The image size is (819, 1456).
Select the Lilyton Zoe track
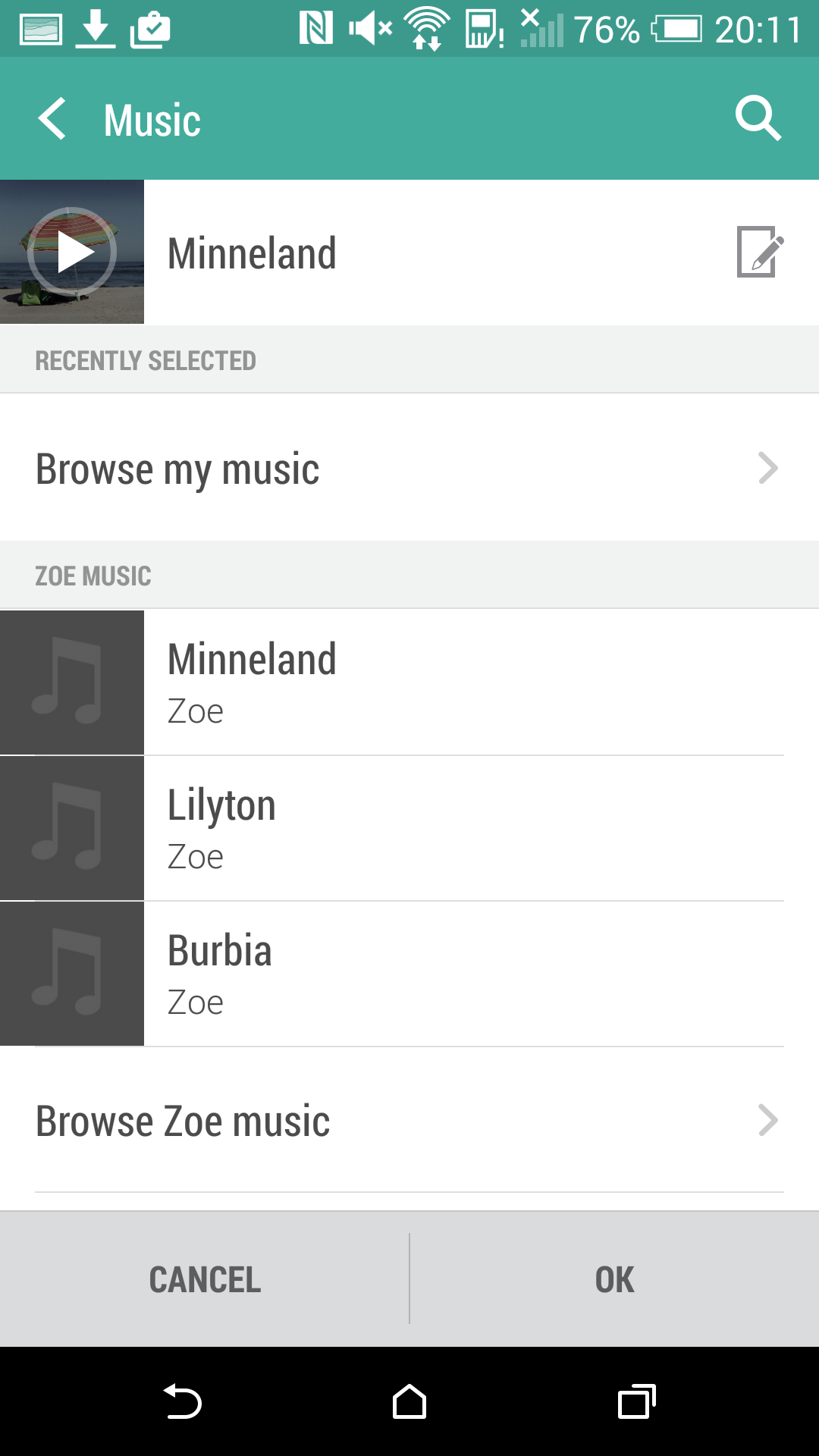click(463, 828)
